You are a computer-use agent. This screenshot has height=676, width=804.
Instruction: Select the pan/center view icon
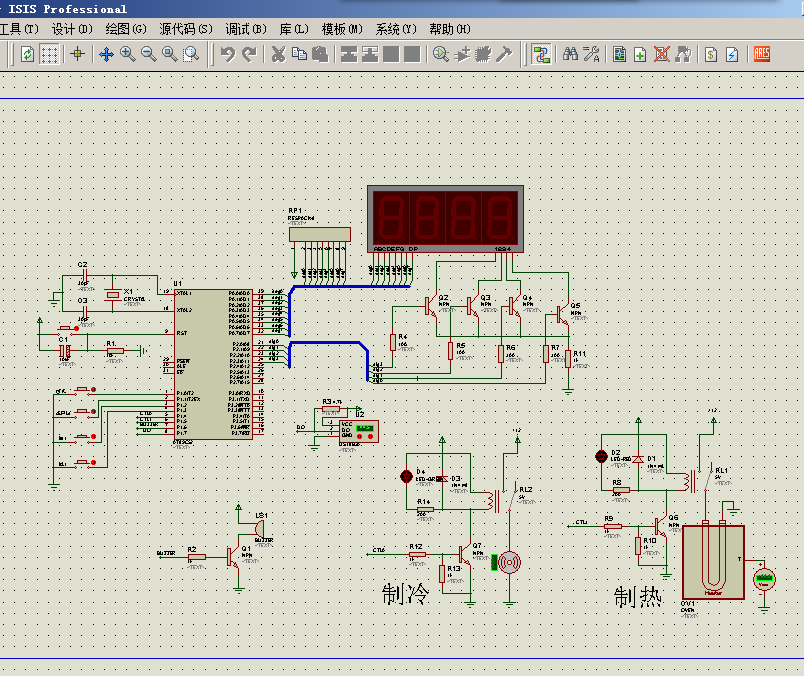106,54
